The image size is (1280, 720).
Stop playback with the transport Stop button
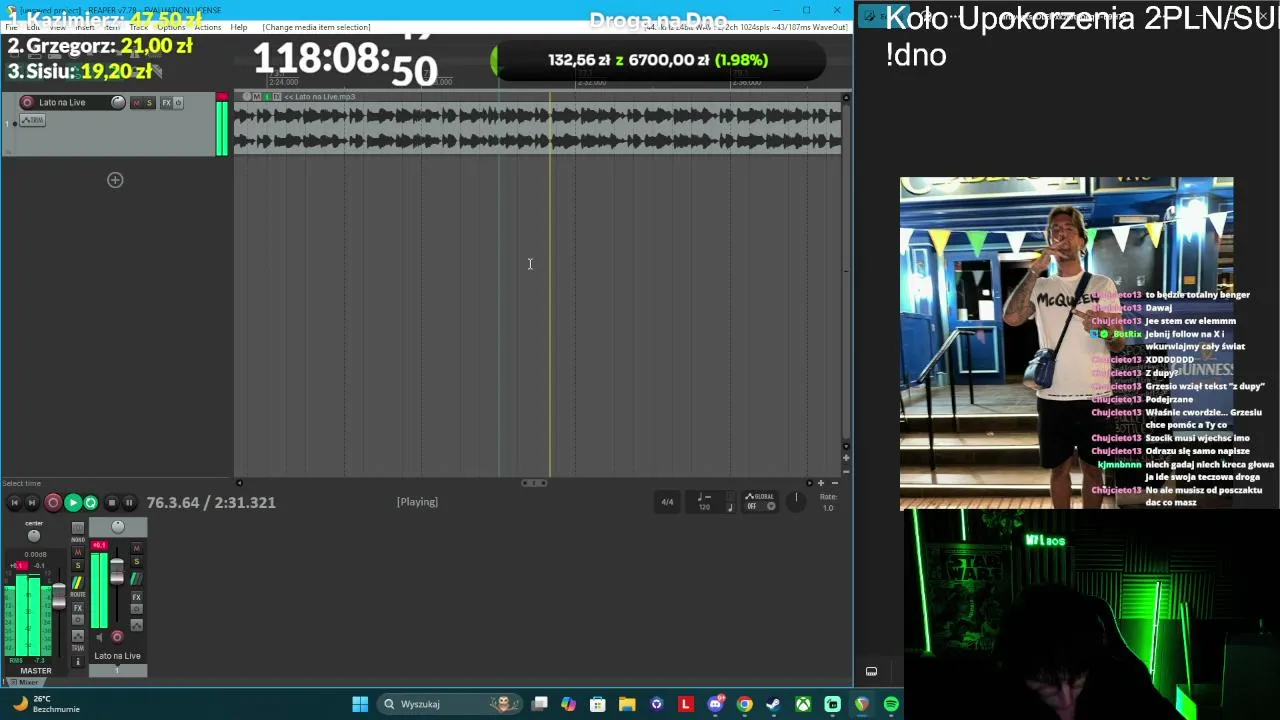pyautogui.click(x=112, y=503)
